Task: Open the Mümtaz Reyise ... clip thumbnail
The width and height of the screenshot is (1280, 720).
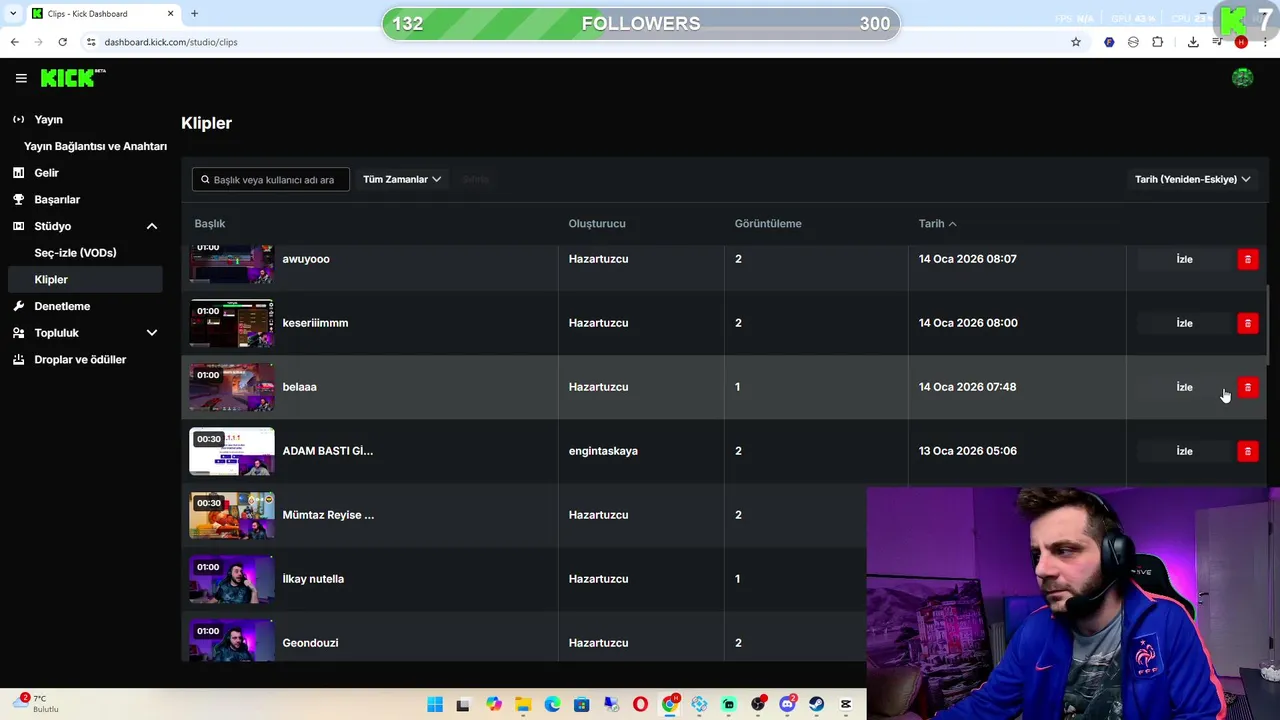Action: click(232, 515)
